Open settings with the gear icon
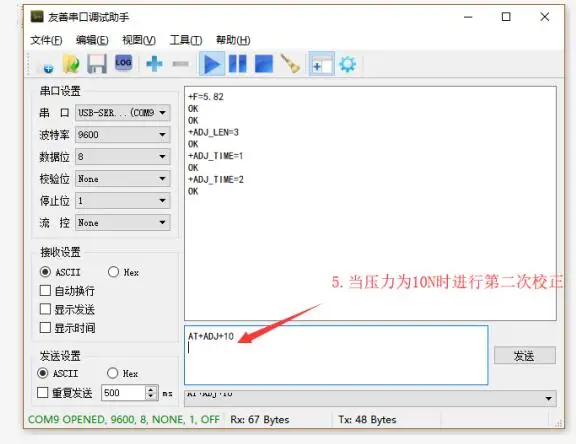576x444 pixels. [x=348, y=64]
